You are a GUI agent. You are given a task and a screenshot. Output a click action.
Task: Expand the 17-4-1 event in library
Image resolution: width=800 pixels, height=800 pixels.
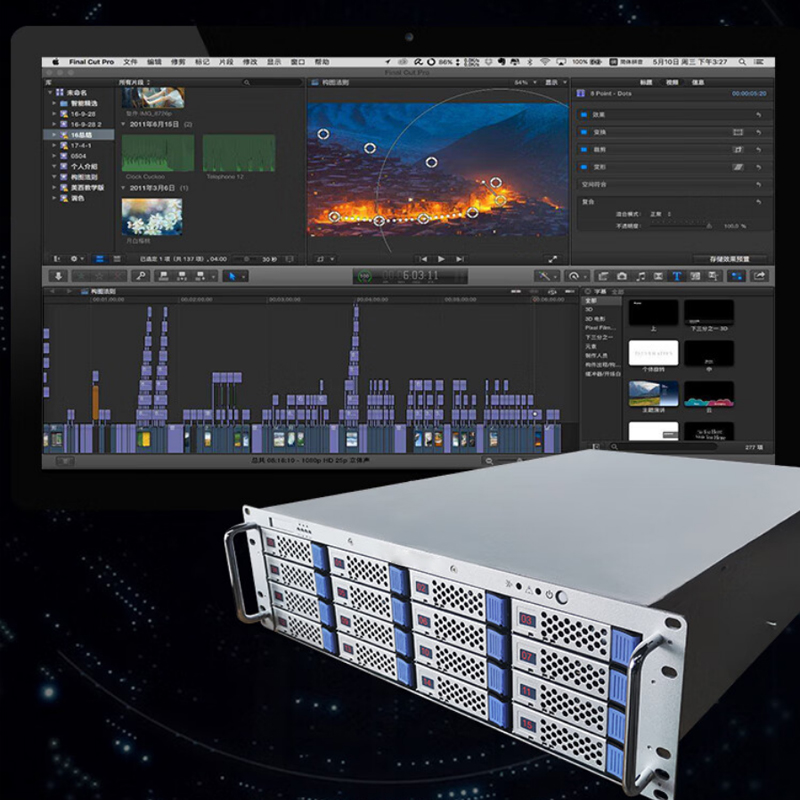click(55, 145)
